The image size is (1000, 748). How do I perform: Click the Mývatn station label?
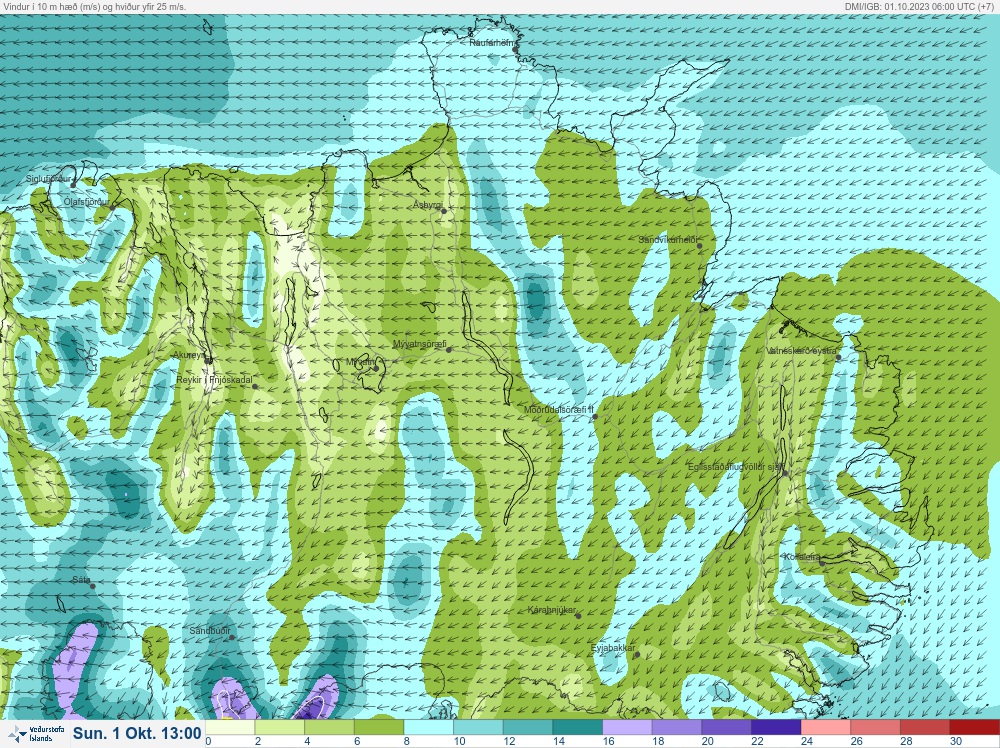360,362
